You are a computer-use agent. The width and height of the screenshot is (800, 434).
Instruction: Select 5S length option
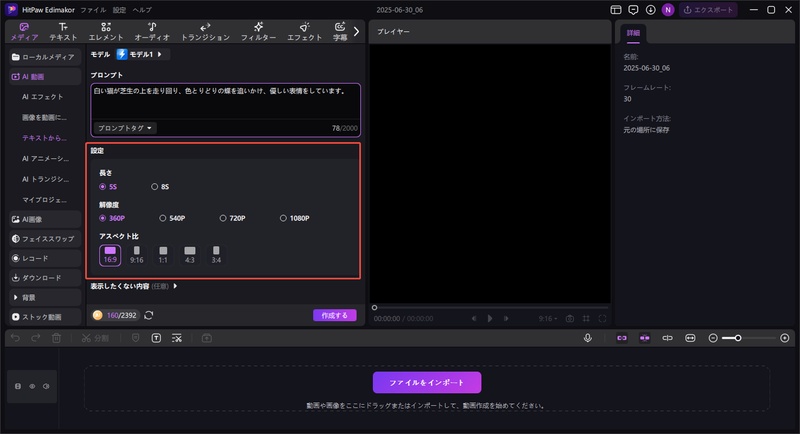[x=108, y=187]
